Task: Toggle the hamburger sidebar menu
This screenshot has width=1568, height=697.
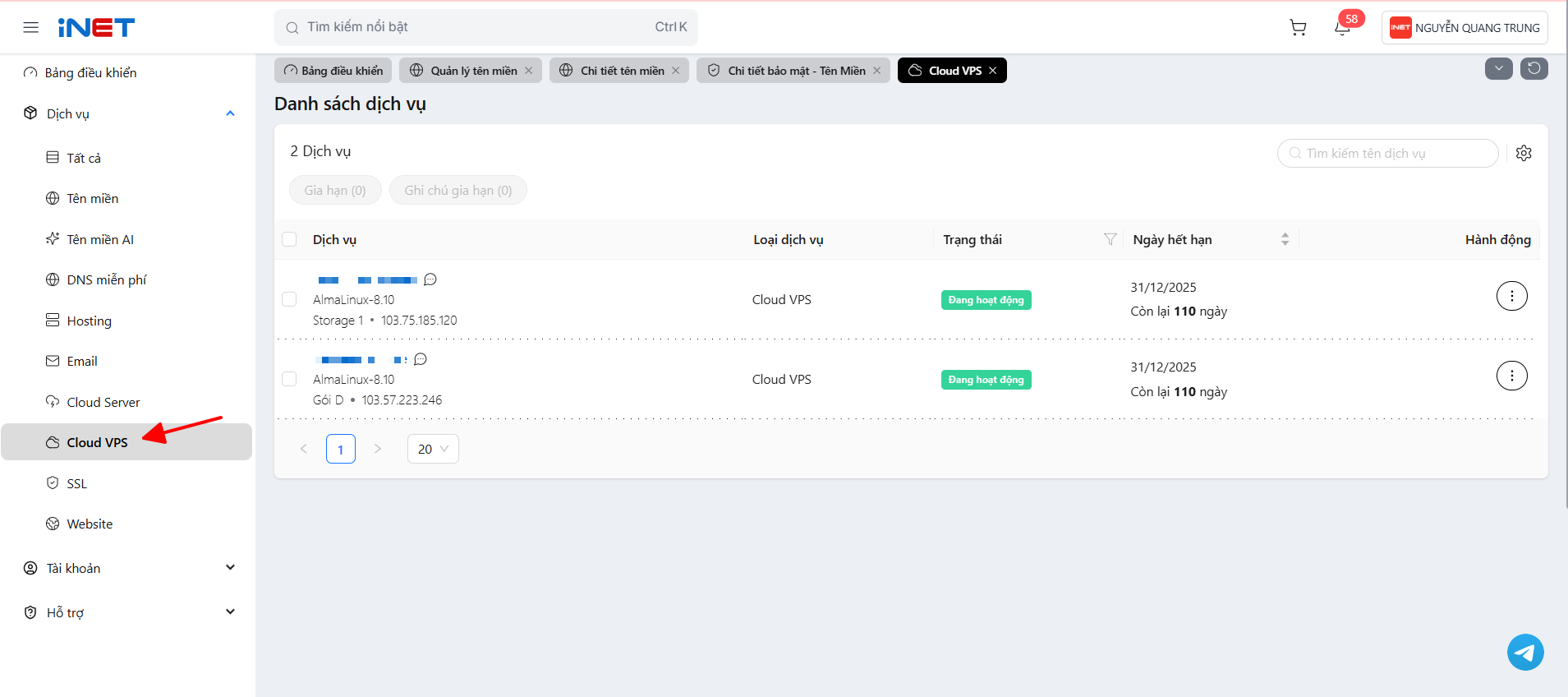Action: pos(31,27)
